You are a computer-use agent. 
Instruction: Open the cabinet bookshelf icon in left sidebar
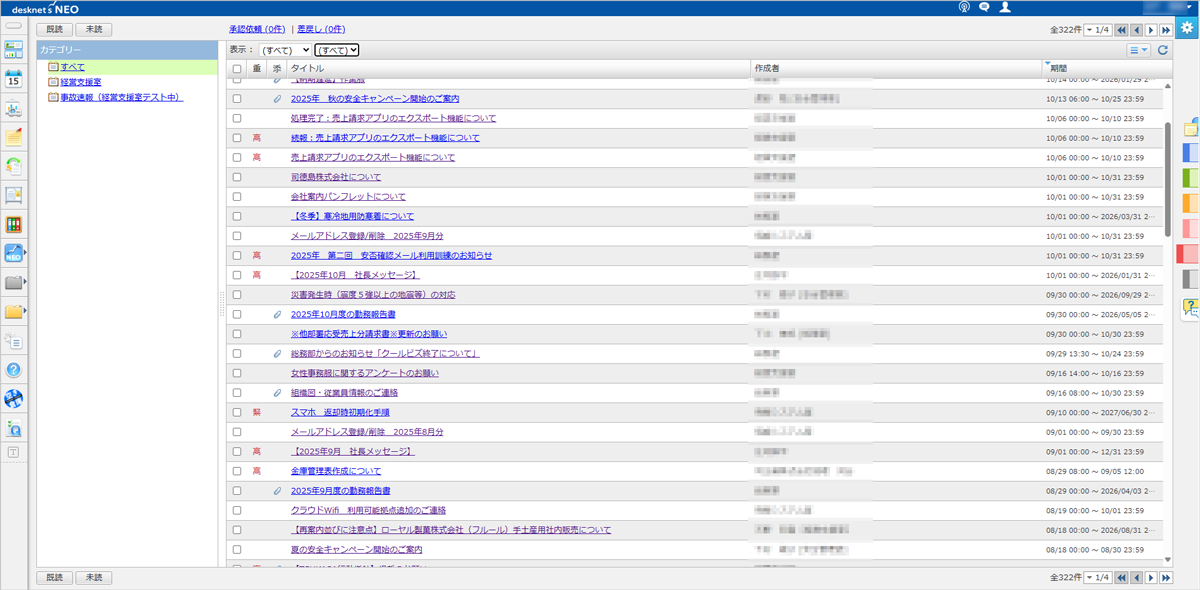[14, 224]
